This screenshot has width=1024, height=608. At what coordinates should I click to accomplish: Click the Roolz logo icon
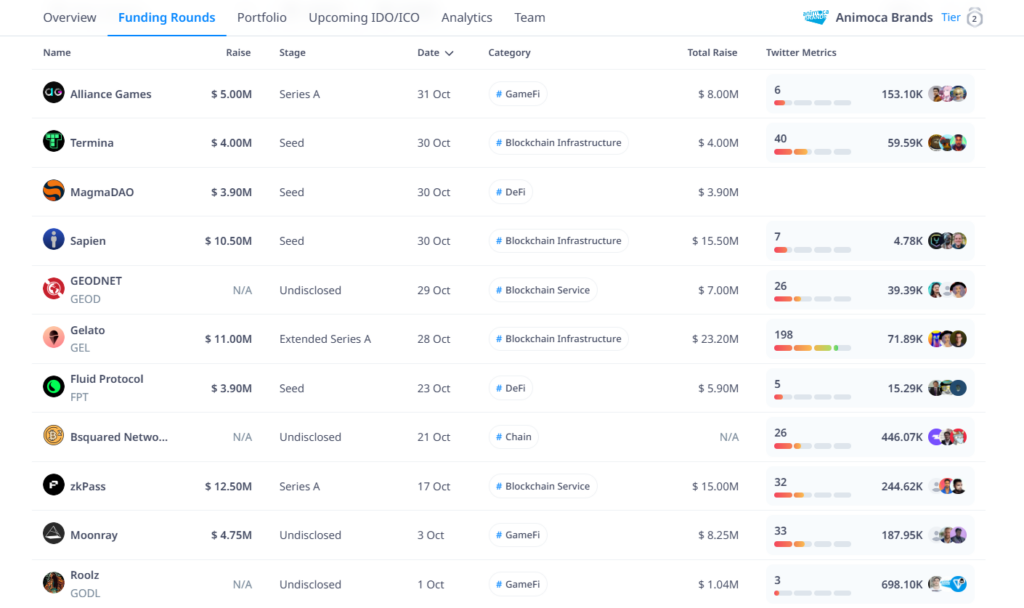pyautogui.click(x=54, y=583)
